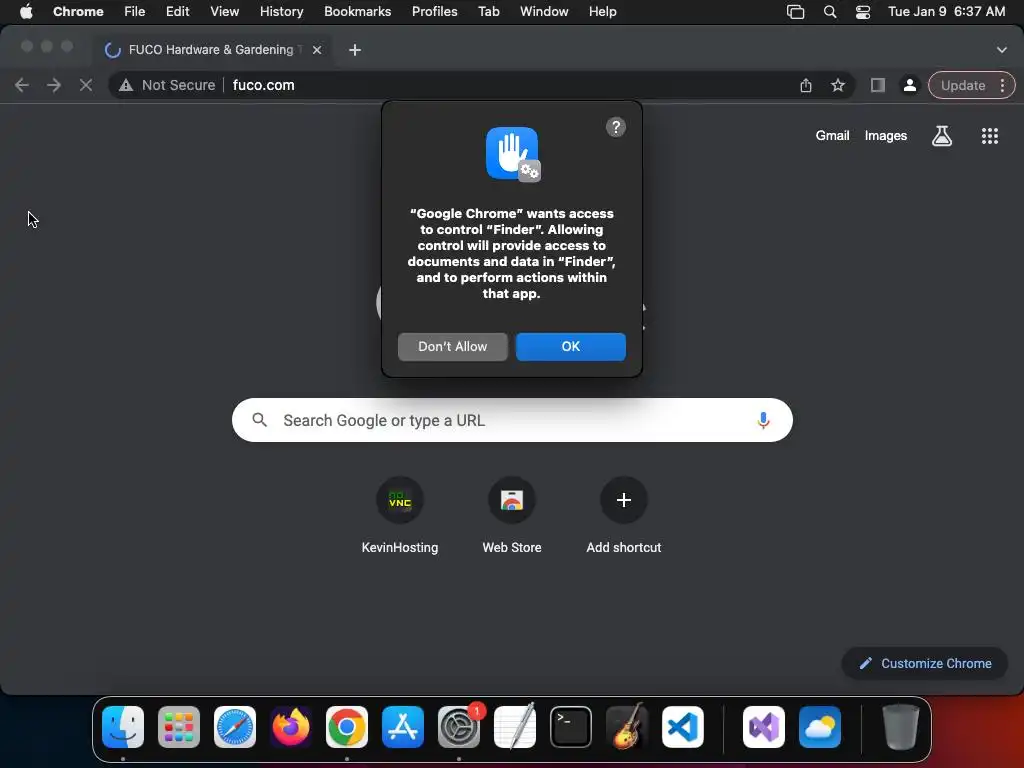
Task: Open the Chrome three-dot menu
Action: (1002, 86)
